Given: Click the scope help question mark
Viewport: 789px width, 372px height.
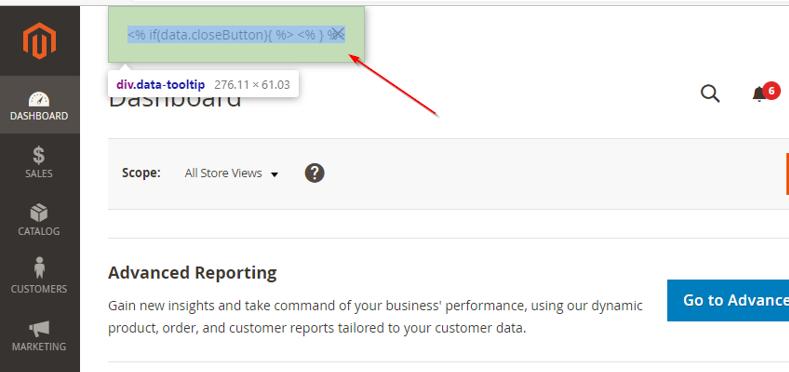Looking at the screenshot, I should pos(314,173).
